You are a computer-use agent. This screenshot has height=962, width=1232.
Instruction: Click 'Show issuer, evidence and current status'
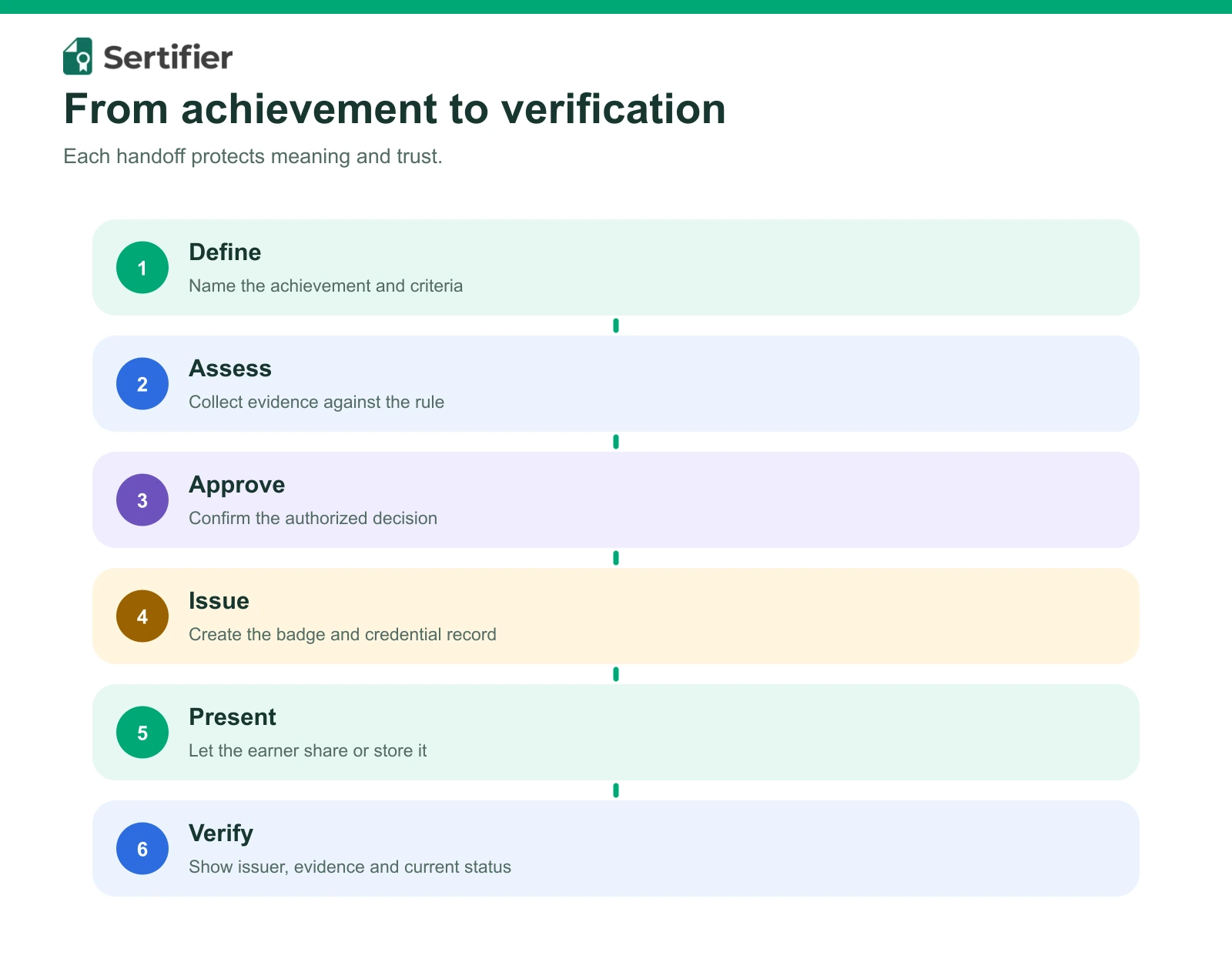[x=350, y=867]
